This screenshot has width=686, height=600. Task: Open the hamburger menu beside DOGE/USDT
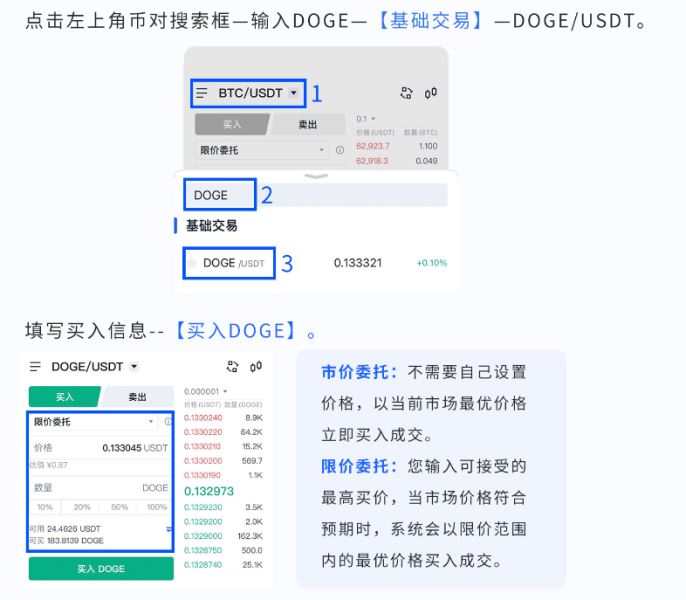tap(36, 367)
